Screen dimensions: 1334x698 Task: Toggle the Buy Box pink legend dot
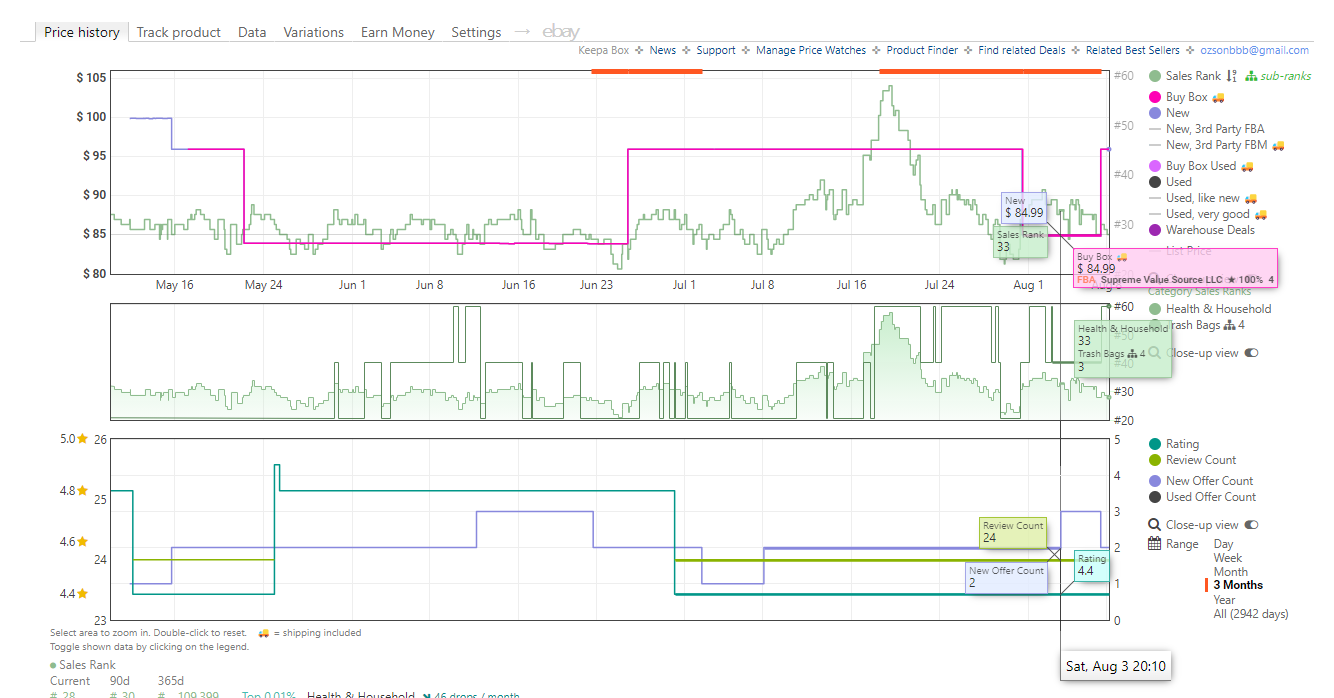click(x=1155, y=97)
